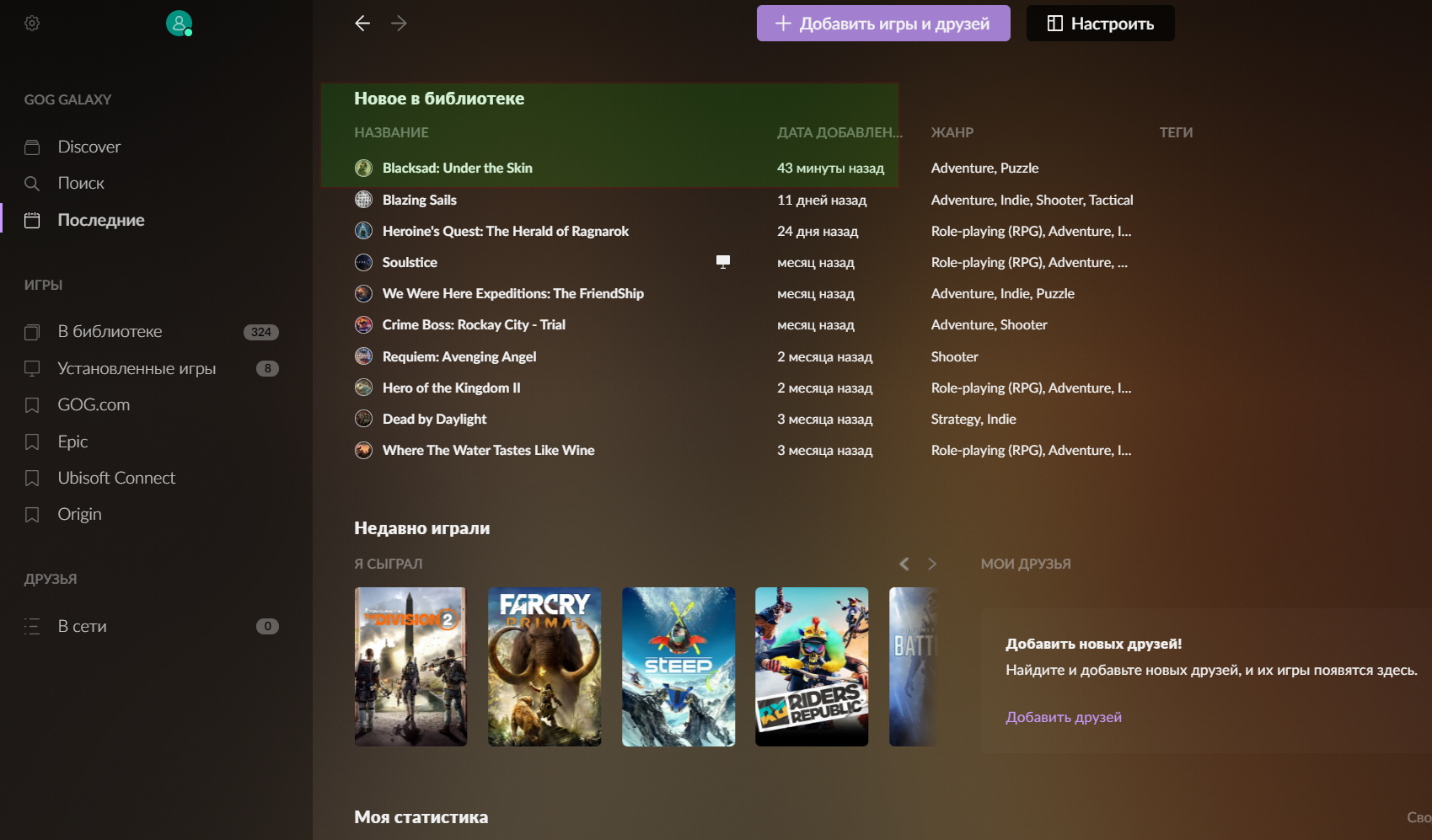1432x840 pixels.
Task: Open Riders Republic cover thumbnail
Action: click(x=812, y=666)
